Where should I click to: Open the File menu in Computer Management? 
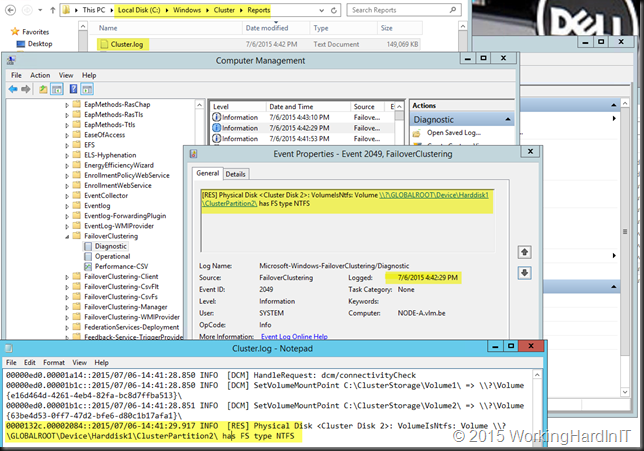(x=16, y=75)
